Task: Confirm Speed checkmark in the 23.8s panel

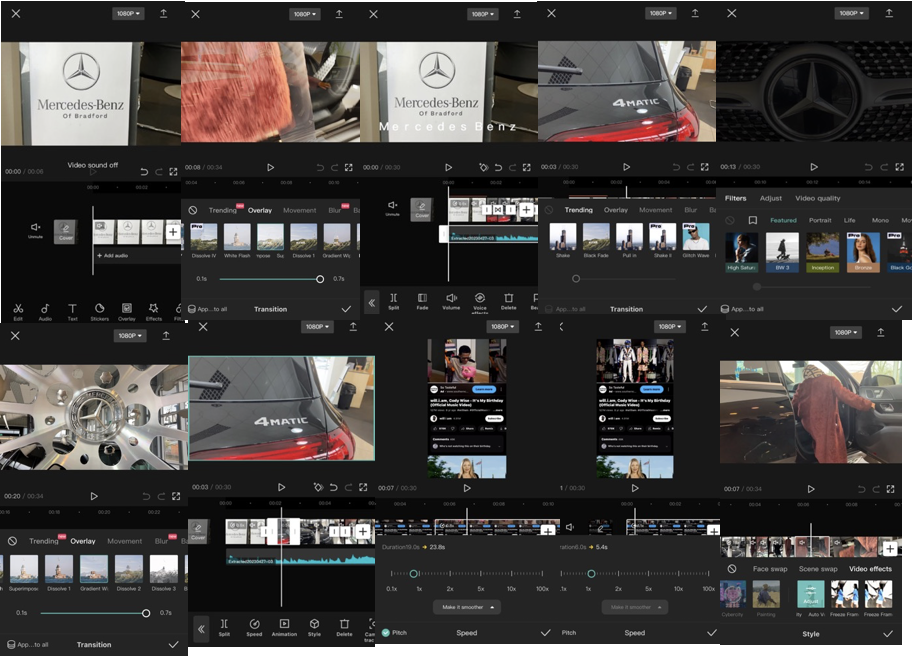Action: click(546, 633)
